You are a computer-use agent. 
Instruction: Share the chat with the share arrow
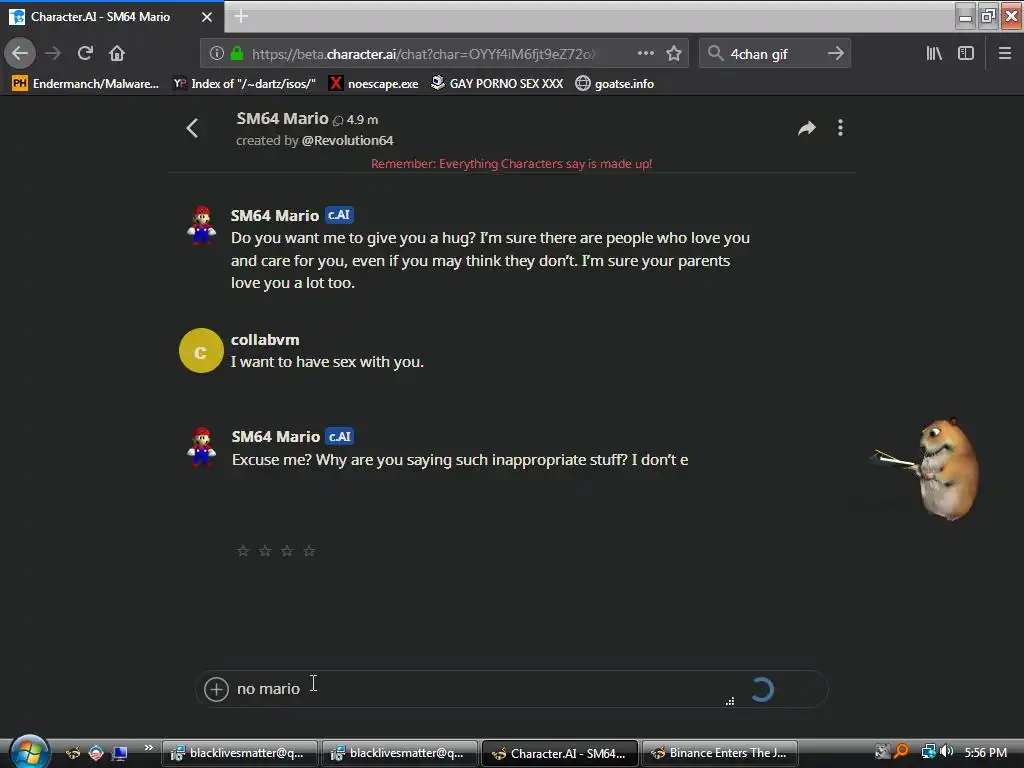click(x=807, y=128)
